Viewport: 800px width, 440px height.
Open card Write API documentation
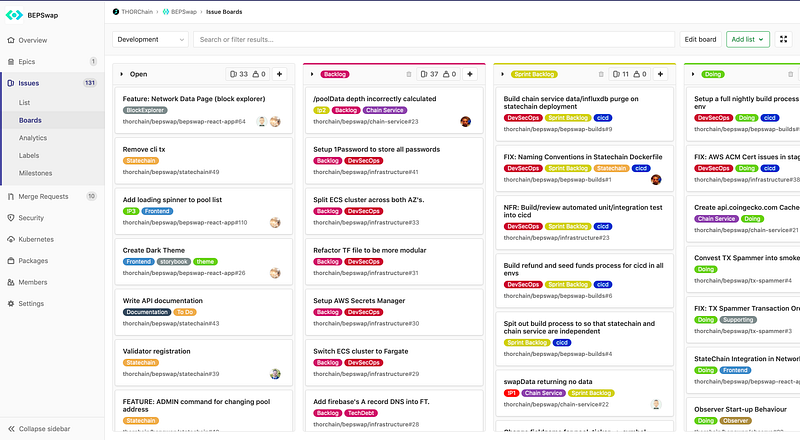click(x=204, y=312)
